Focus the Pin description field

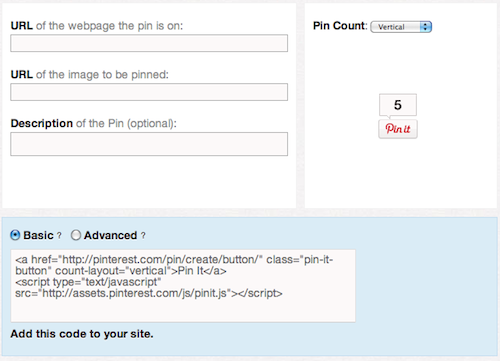(x=149, y=144)
